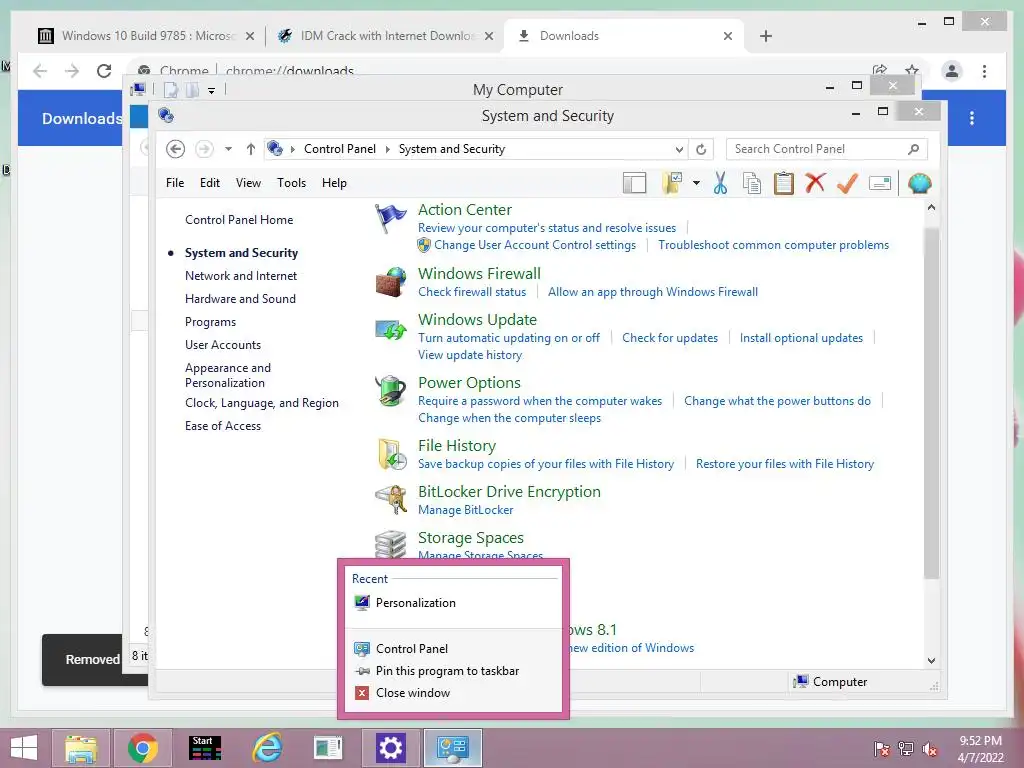Click the Copy toolbar icon
Viewport: 1024px width, 768px height.
(x=752, y=184)
